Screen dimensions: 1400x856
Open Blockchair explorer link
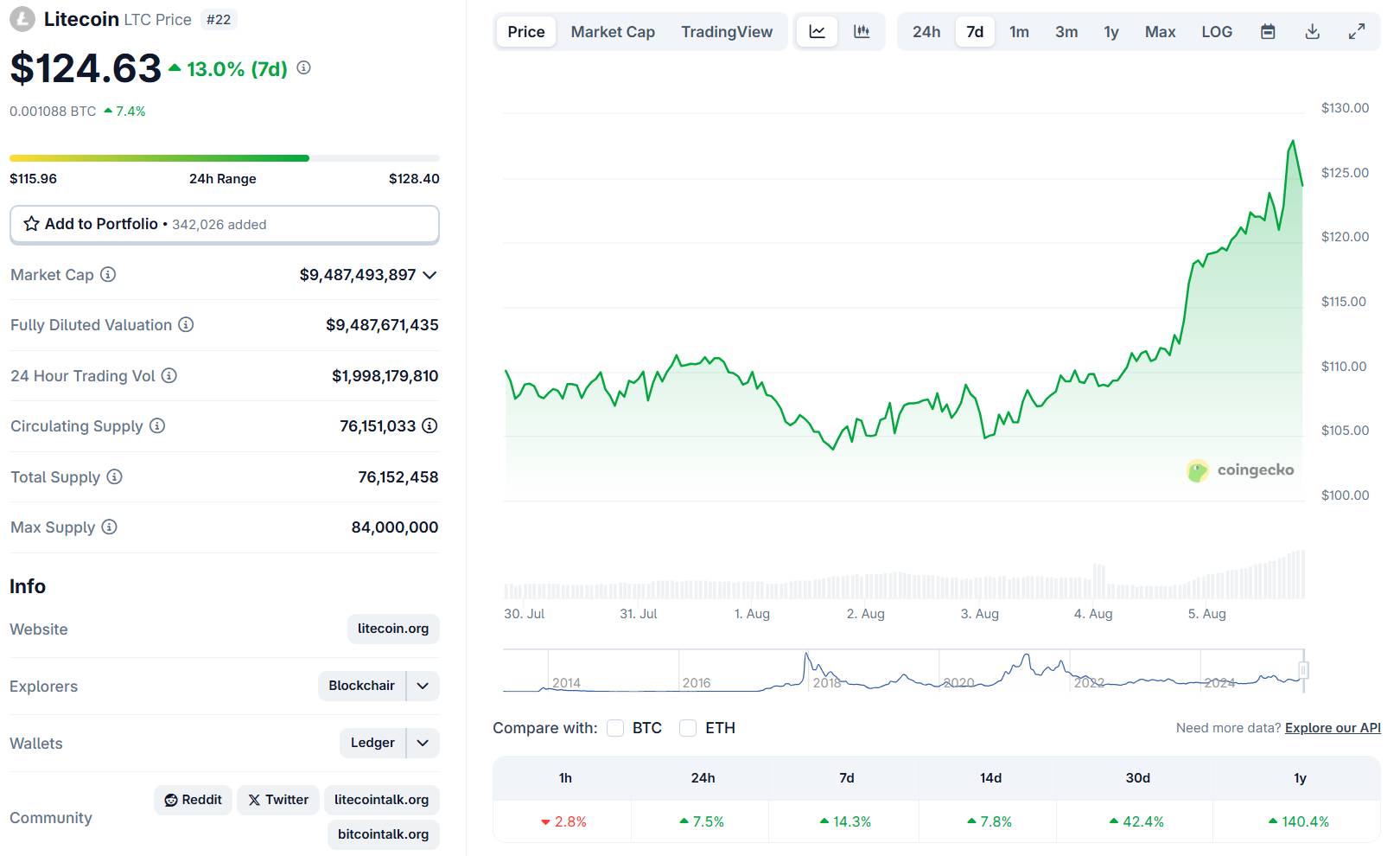click(361, 686)
